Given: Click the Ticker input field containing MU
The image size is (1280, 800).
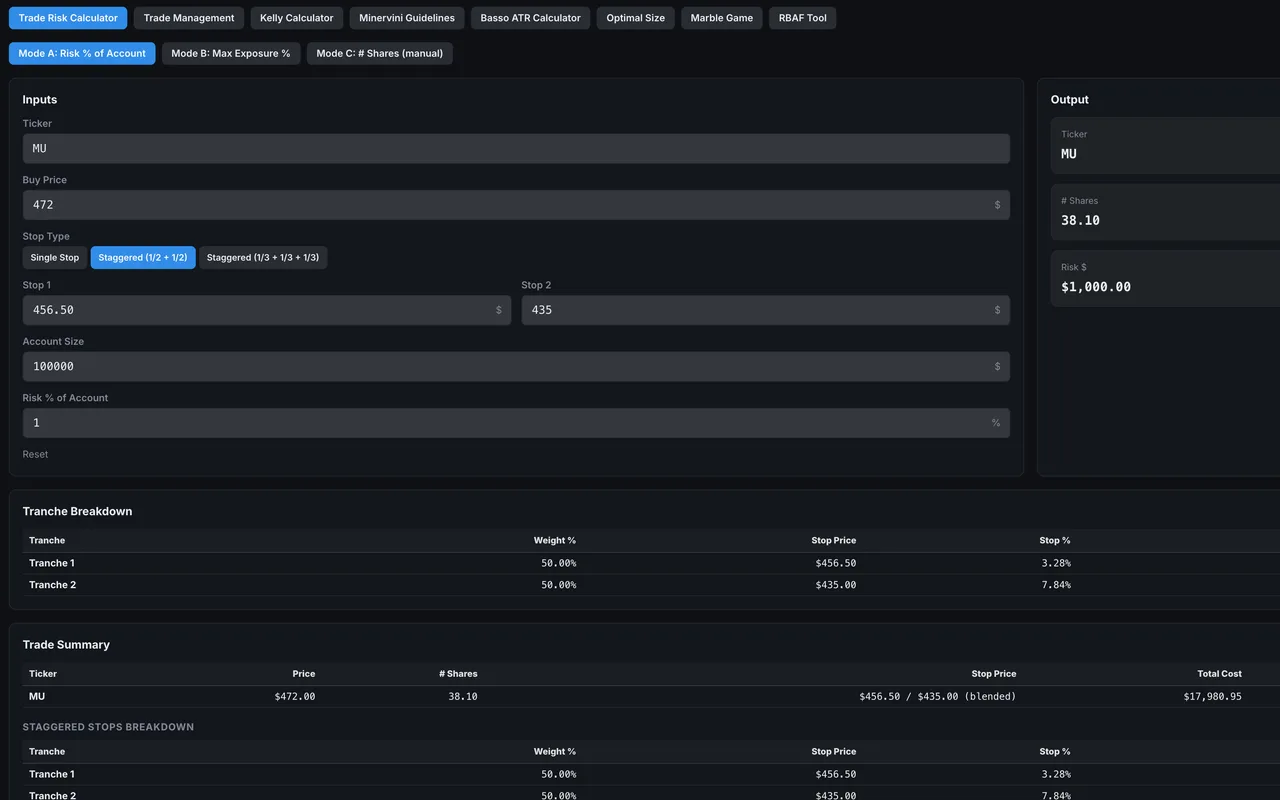Looking at the screenshot, I should tap(516, 149).
